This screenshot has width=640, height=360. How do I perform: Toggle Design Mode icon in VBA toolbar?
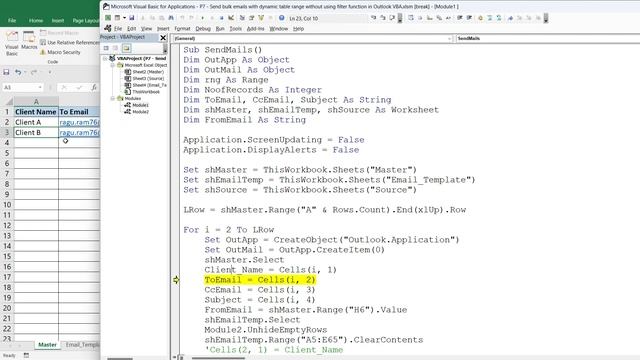pos(231,18)
